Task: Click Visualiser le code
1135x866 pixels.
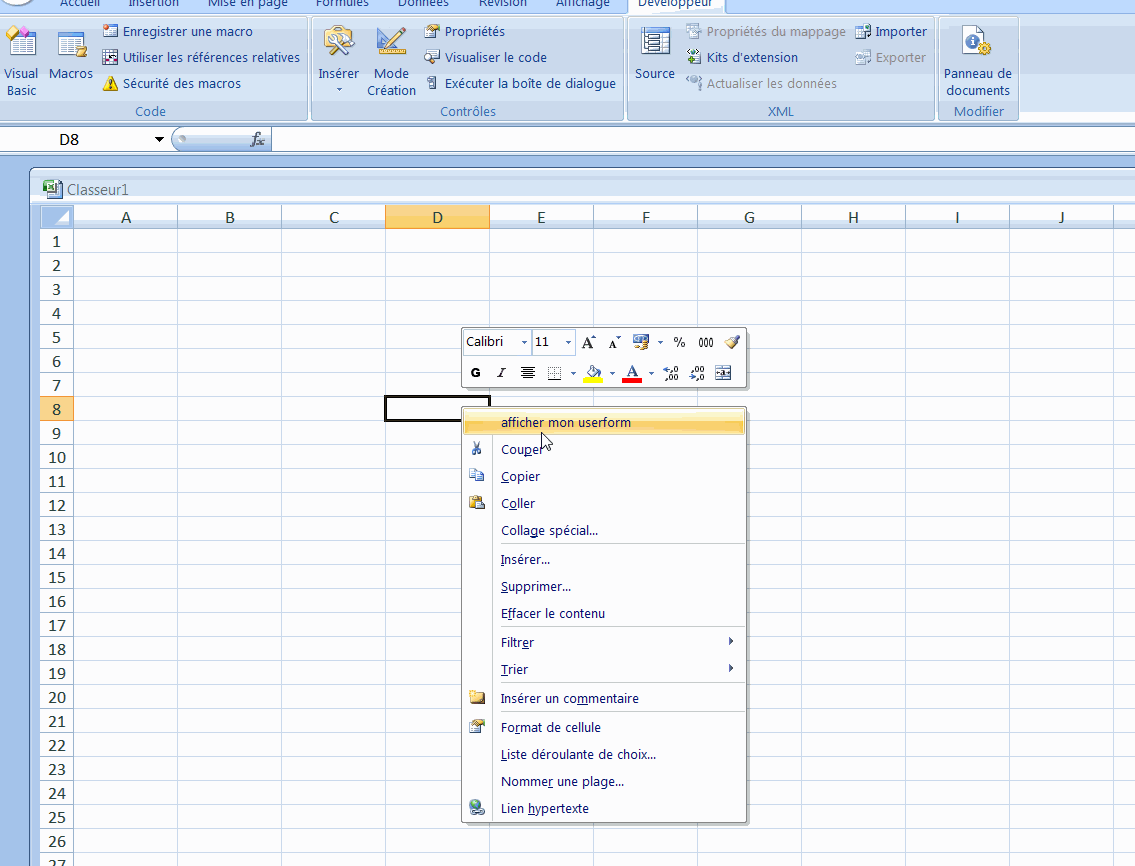Action: coord(486,57)
